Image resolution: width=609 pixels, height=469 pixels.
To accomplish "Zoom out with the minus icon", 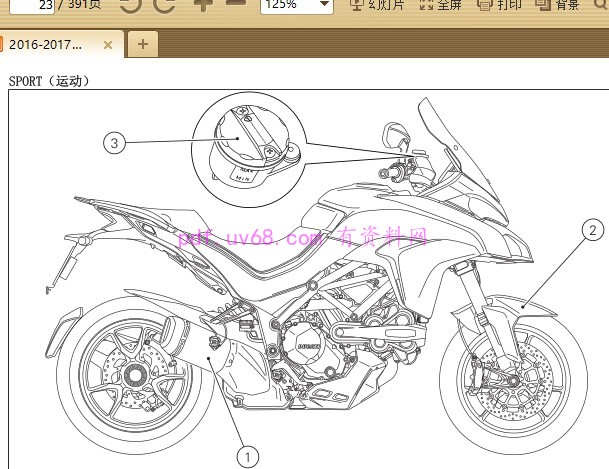I will coord(236,5).
